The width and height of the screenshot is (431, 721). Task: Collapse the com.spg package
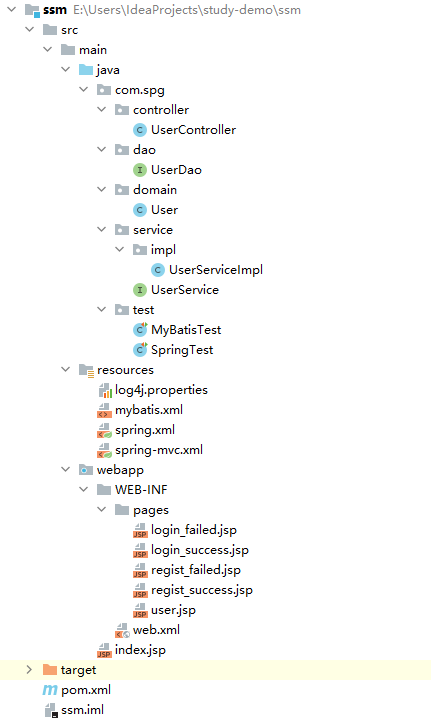coord(84,89)
